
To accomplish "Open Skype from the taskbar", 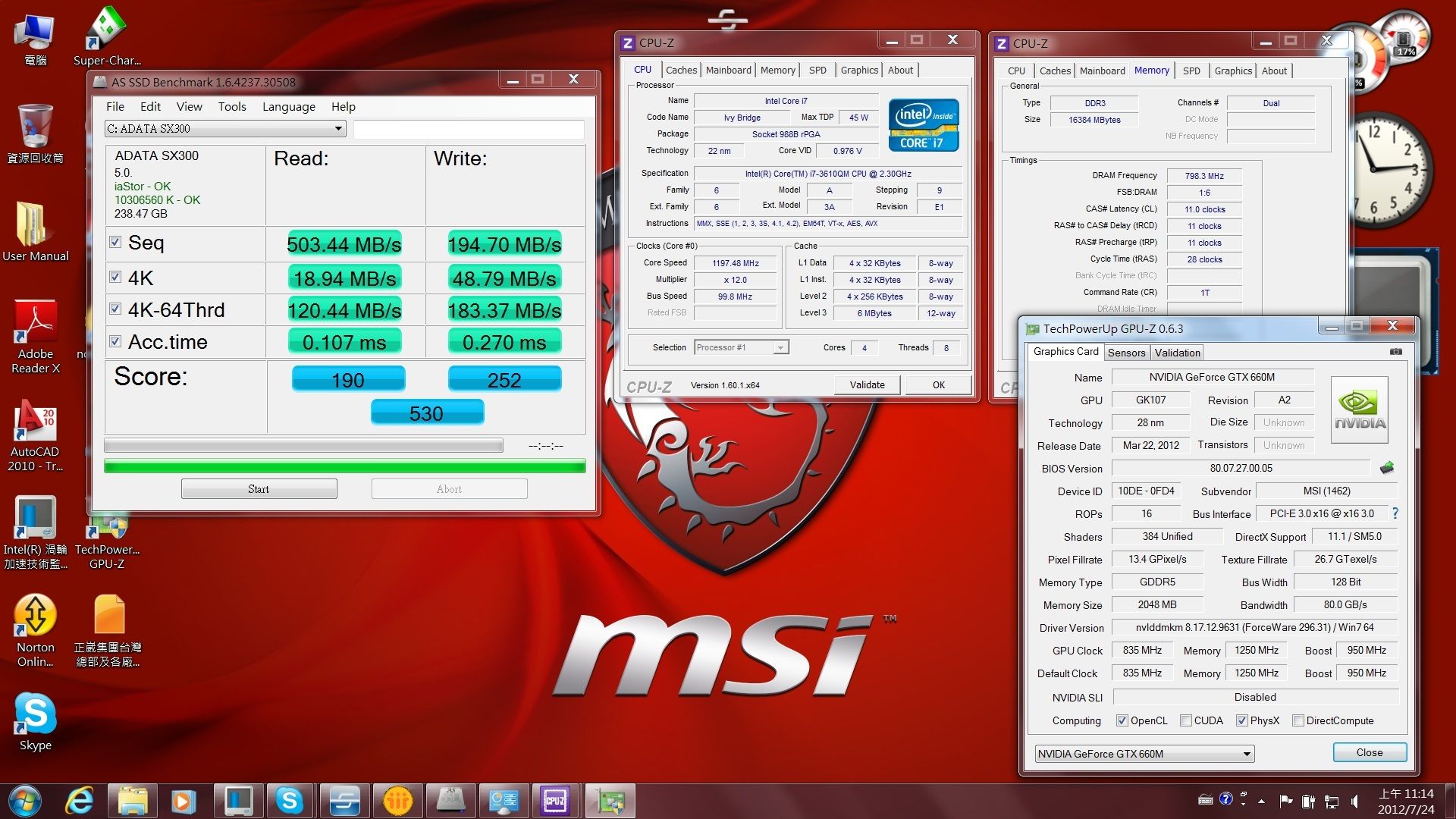I will click(x=289, y=801).
